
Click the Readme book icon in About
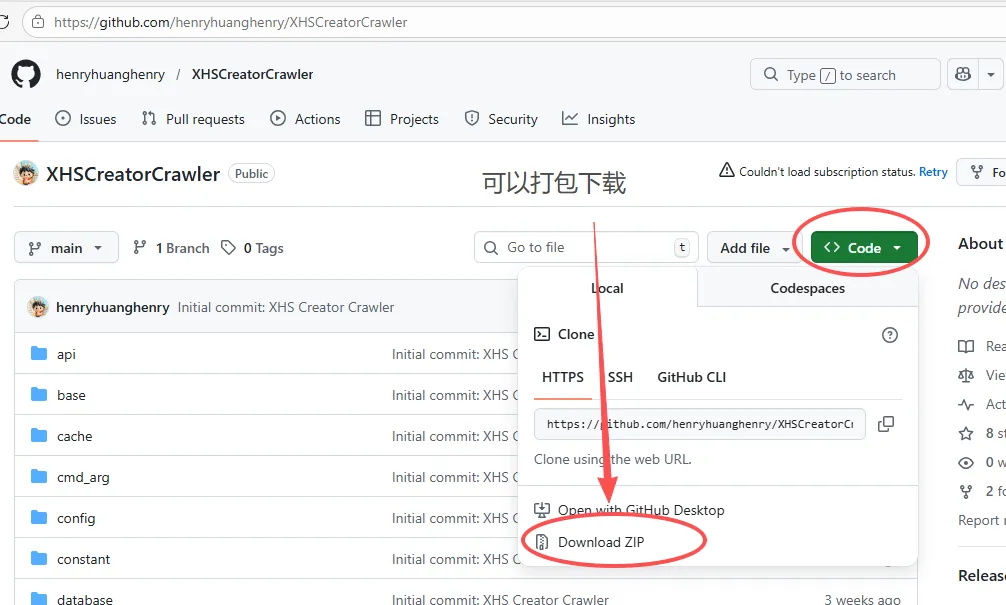(x=966, y=346)
